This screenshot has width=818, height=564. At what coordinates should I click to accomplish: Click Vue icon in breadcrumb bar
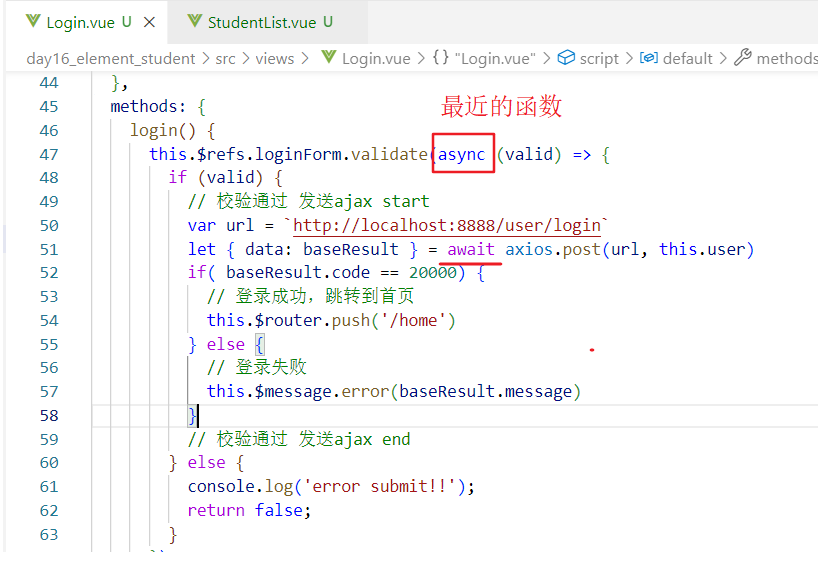point(329,57)
